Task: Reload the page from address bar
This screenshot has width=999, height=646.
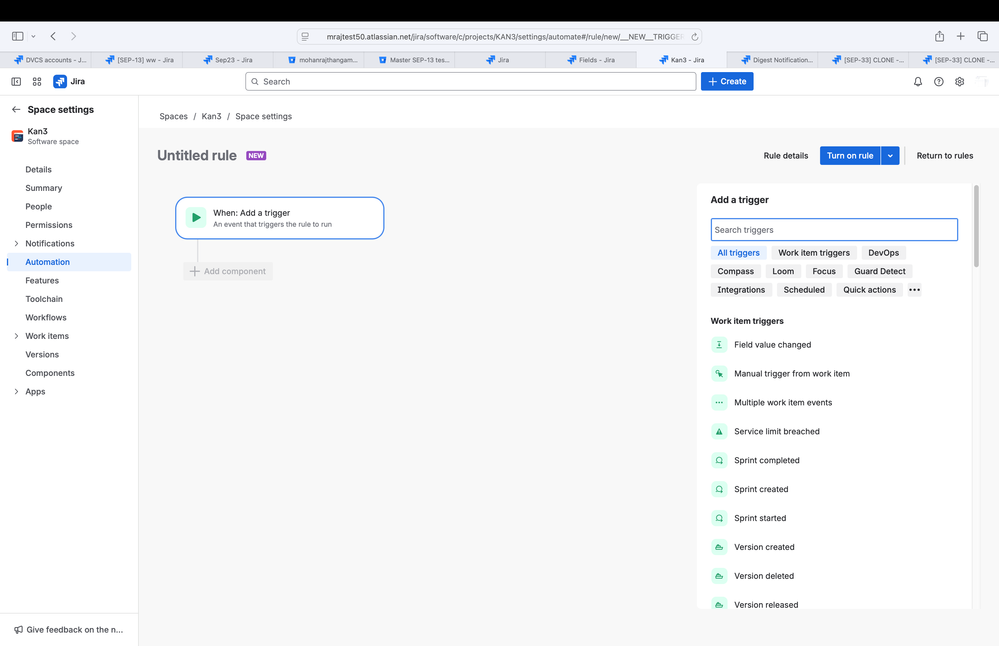Action: click(694, 37)
